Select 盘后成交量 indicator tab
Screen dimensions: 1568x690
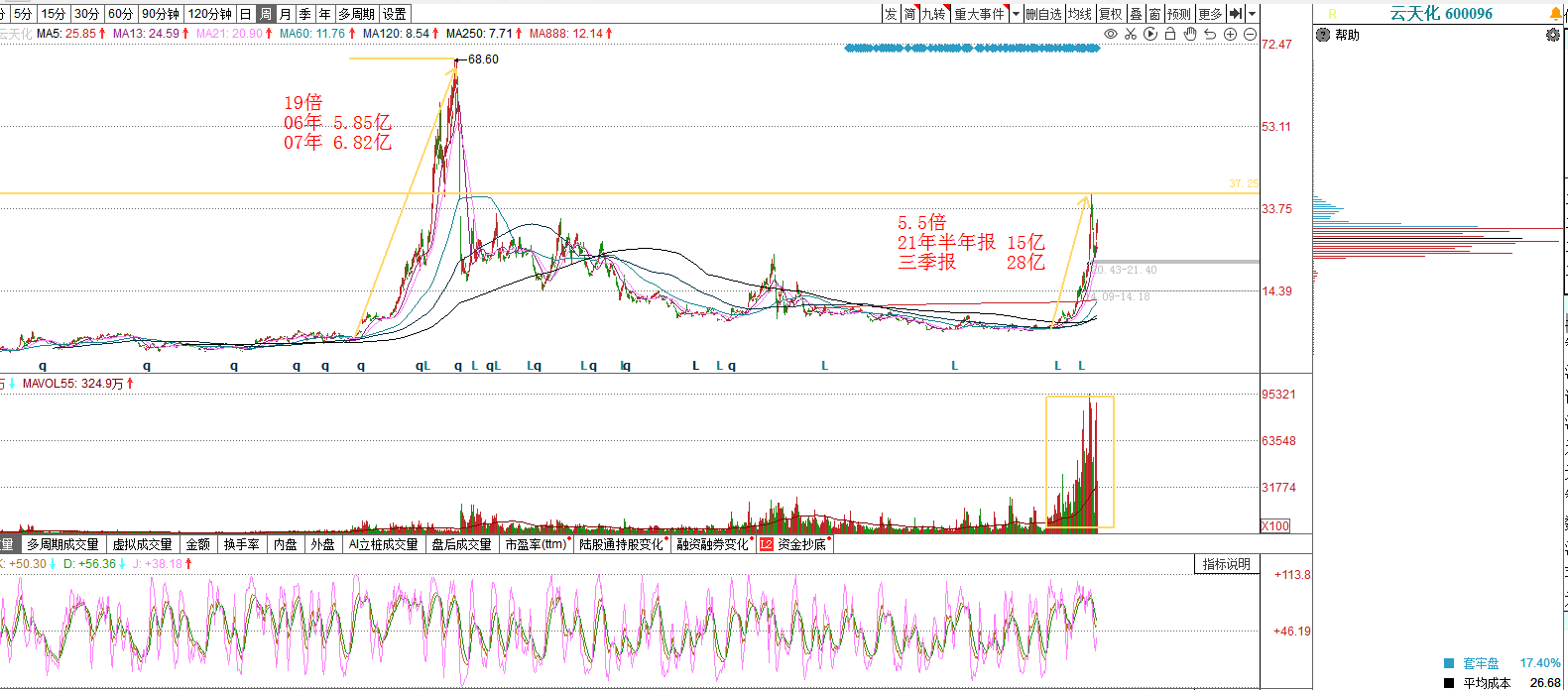coord(461,544)
